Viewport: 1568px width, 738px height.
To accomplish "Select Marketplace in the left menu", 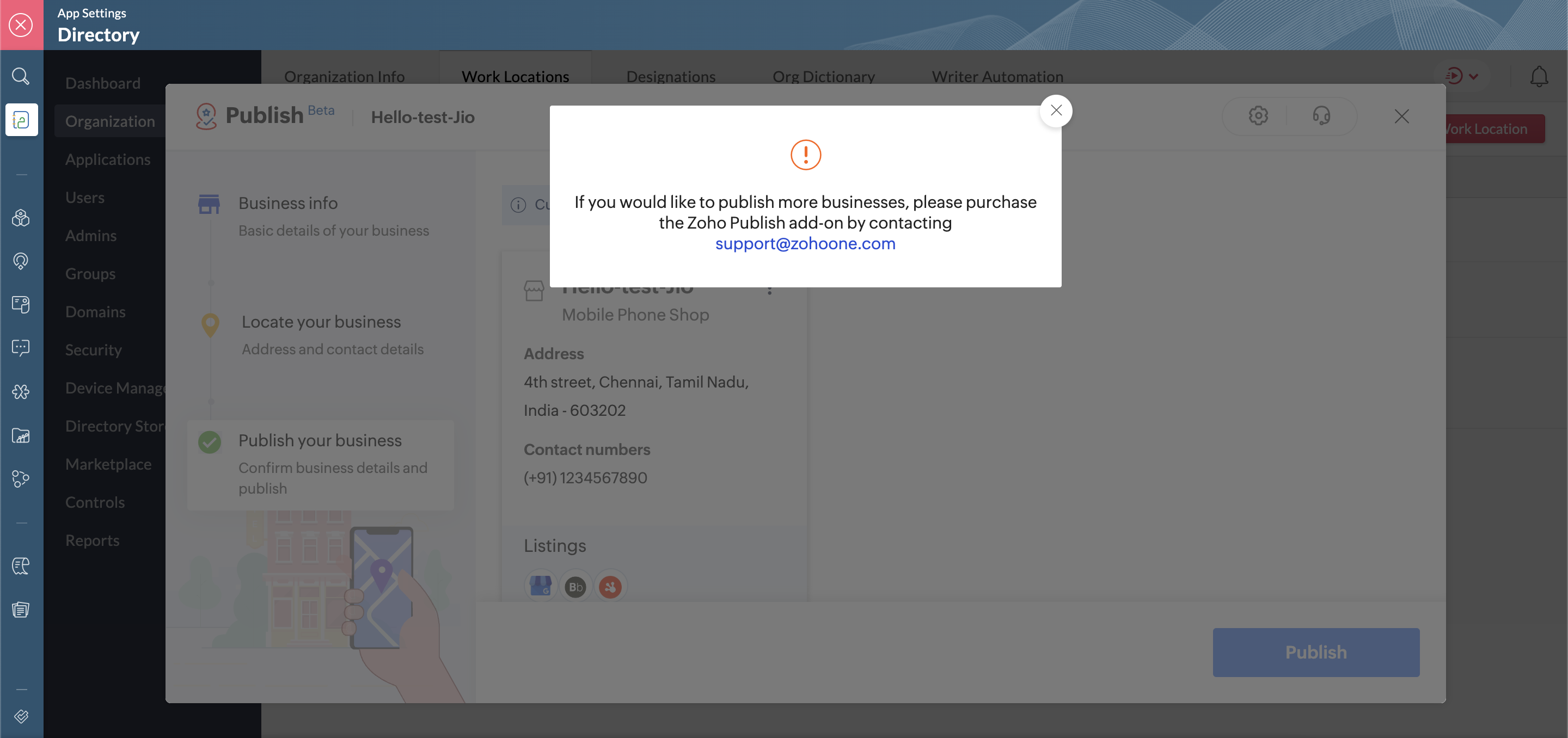I will click(x=108, y=464).
